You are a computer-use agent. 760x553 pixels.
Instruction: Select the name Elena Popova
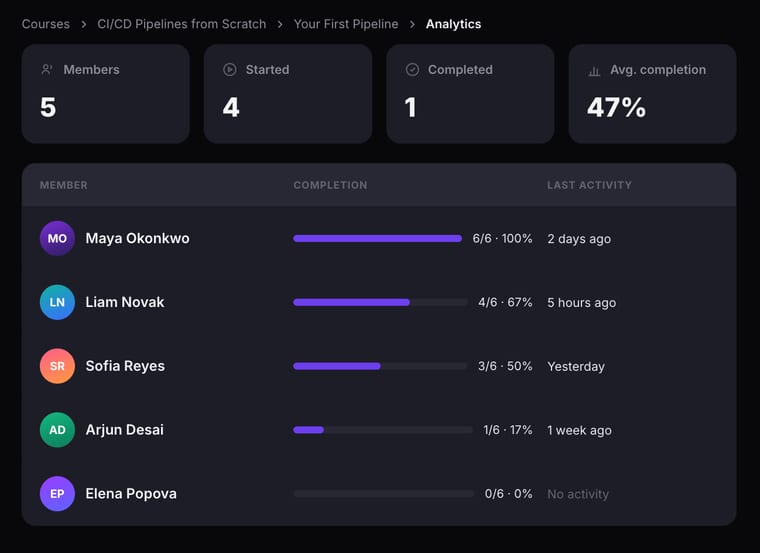(x=131, y=494)
